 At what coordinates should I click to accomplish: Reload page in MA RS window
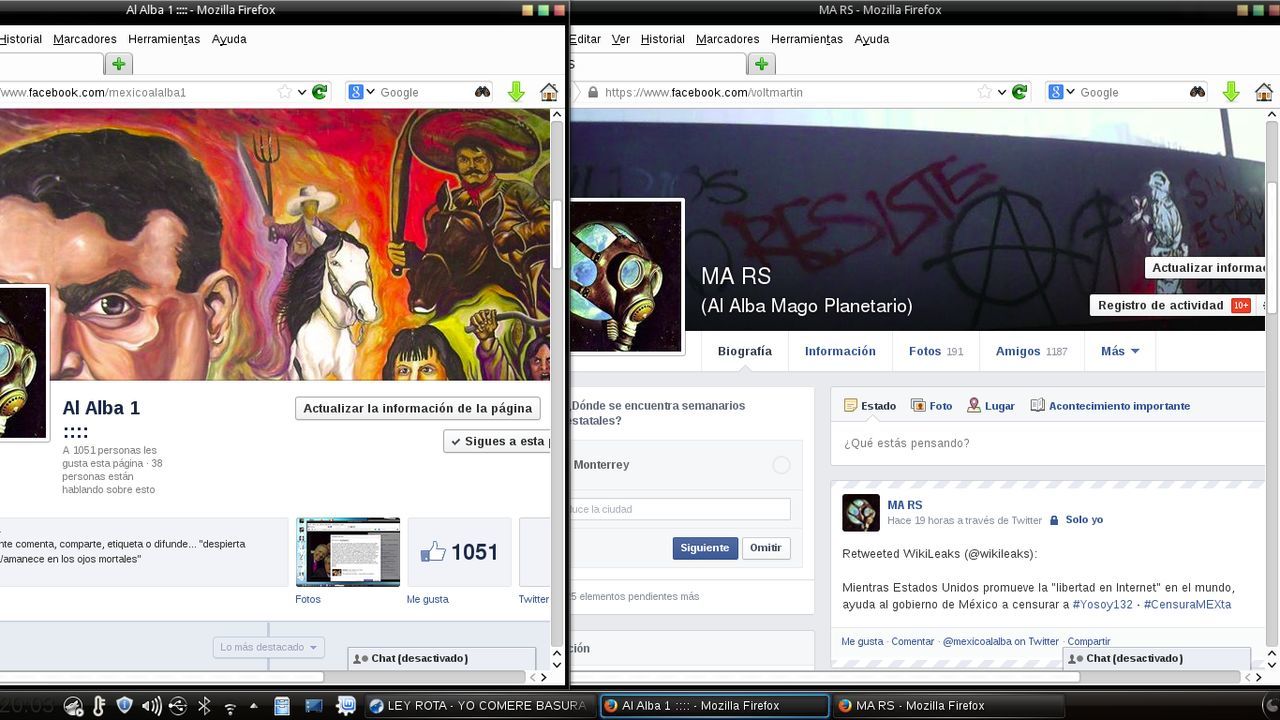(1020, 92)
